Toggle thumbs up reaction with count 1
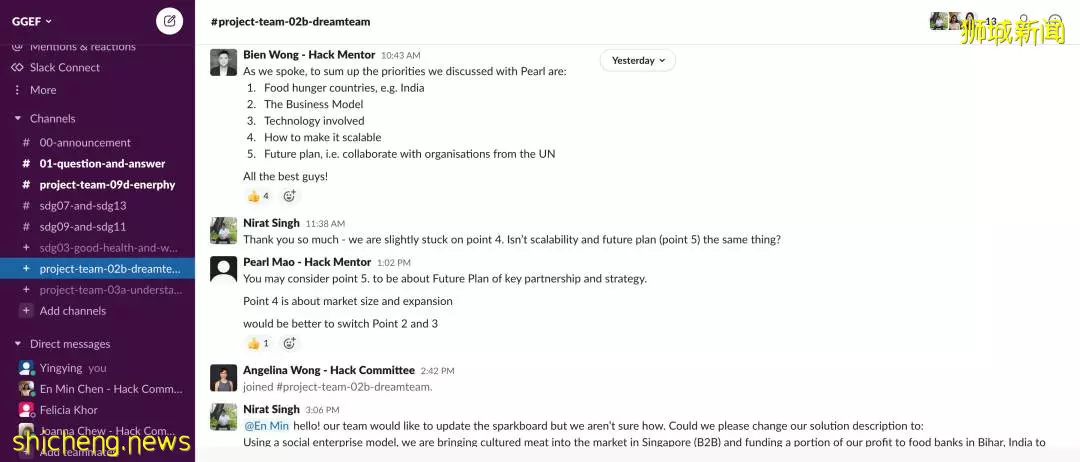Image resolution: width=1080 pixels, height=462 pixels. pos(258,343)
